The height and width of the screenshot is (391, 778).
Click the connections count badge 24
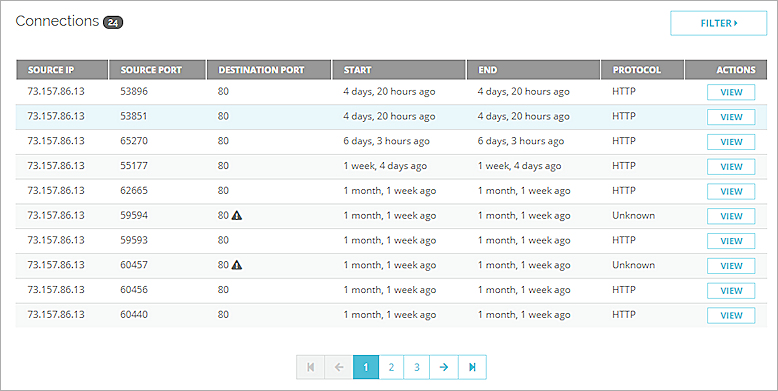pos(113,22)
